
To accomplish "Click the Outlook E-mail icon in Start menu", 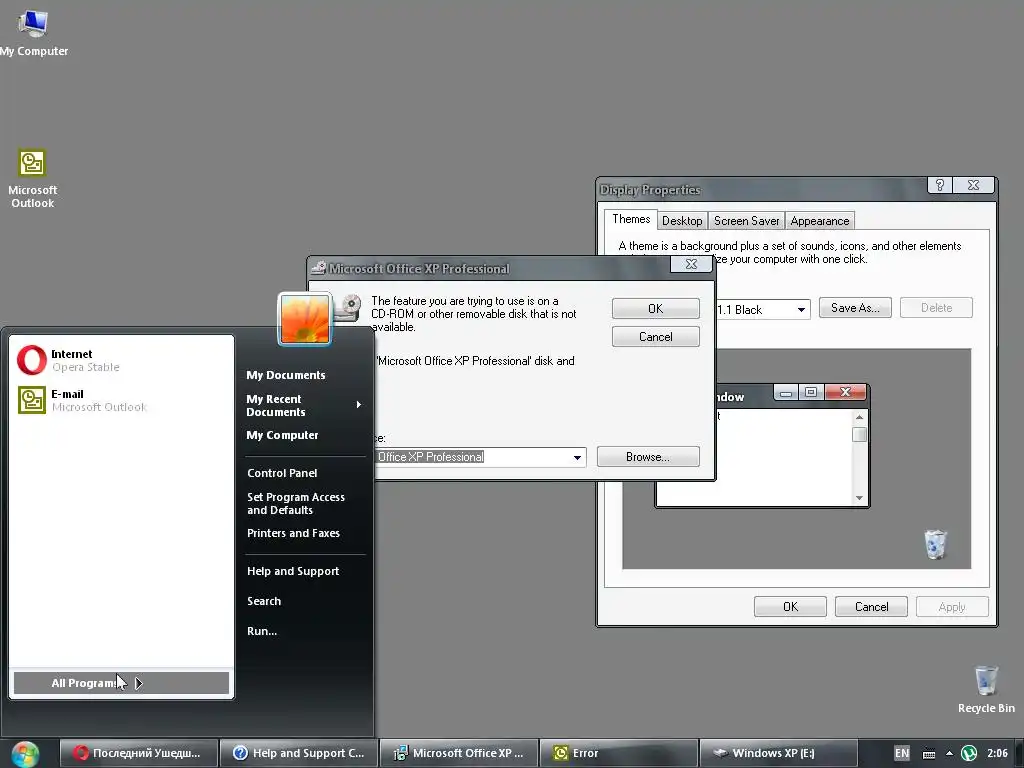I will click(x=31, y=400).
